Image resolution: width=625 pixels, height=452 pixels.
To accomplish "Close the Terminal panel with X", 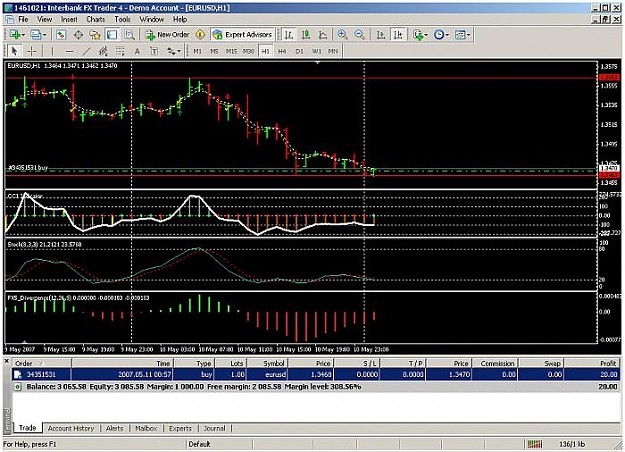I will [6, 361].
